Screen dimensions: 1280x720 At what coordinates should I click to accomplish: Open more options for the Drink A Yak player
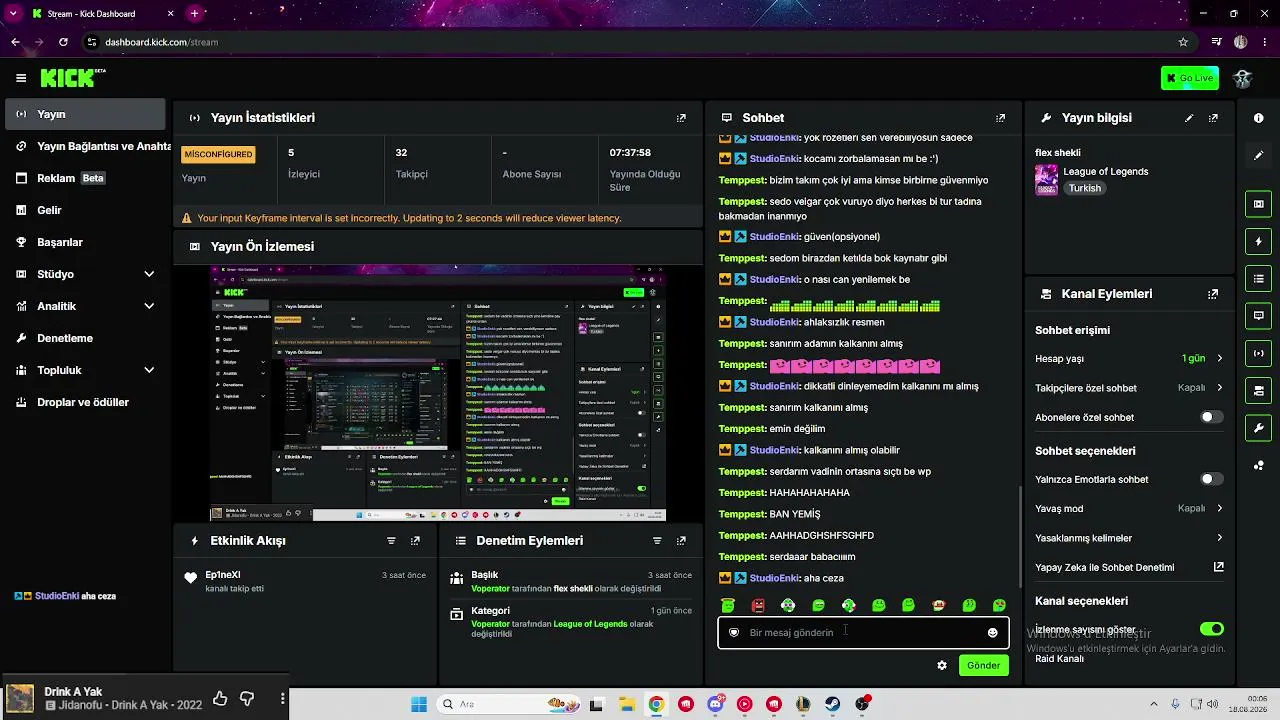[x=283, y=698]
